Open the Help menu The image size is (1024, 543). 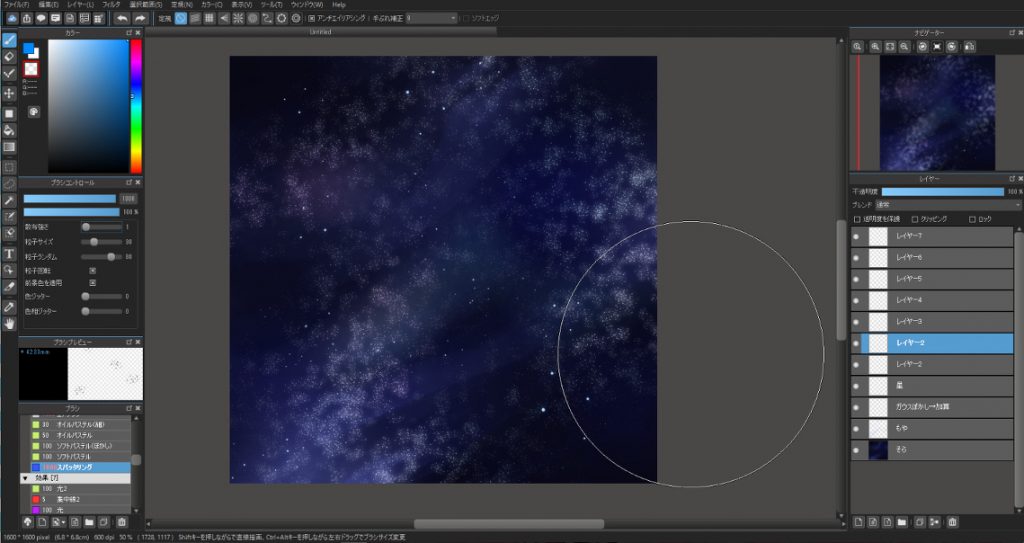339,5
